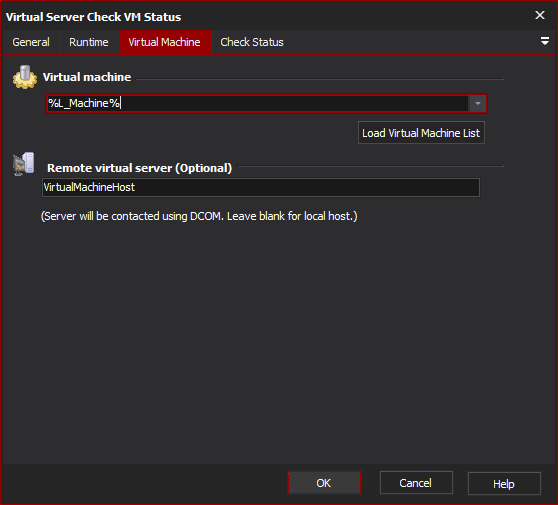
Task: Open the Runtime tab
Action: coord(89,42)
